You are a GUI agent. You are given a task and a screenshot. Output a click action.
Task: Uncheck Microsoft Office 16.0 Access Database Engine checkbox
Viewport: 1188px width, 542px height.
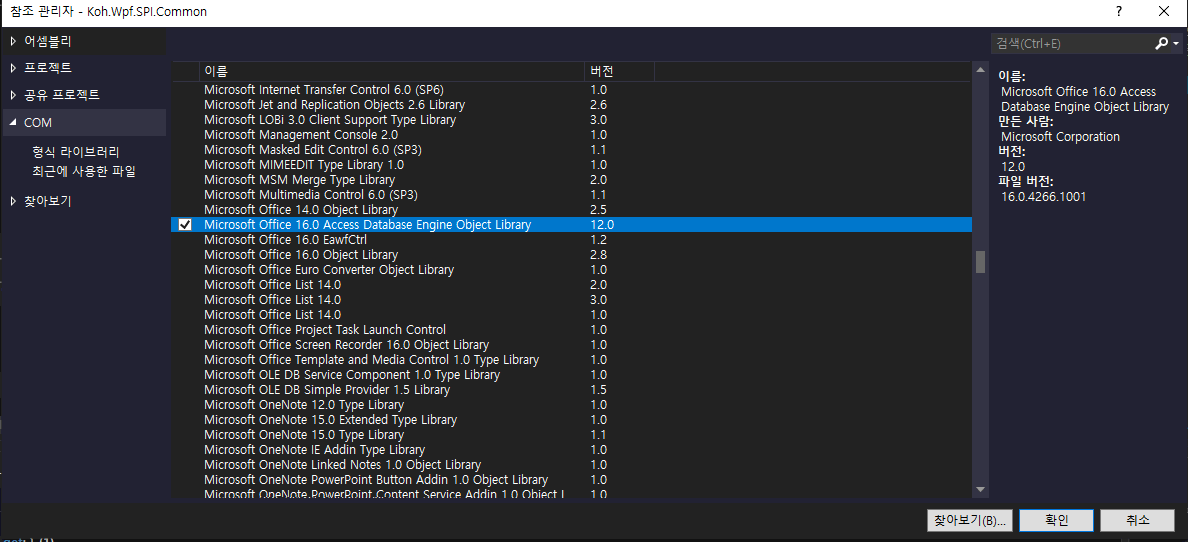point(185,224)
